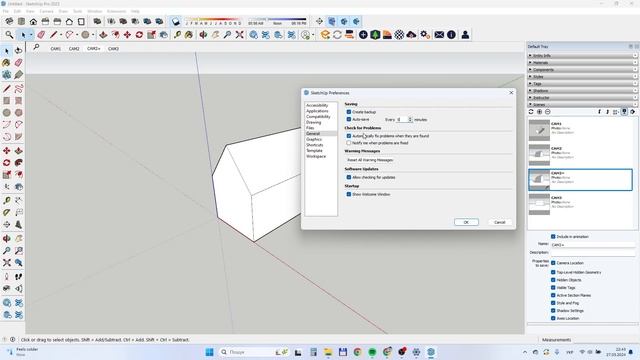Viewport: 640px width, 360px height.
Task: Click the auto-save minutes stepper
Action: pos(410,120)
